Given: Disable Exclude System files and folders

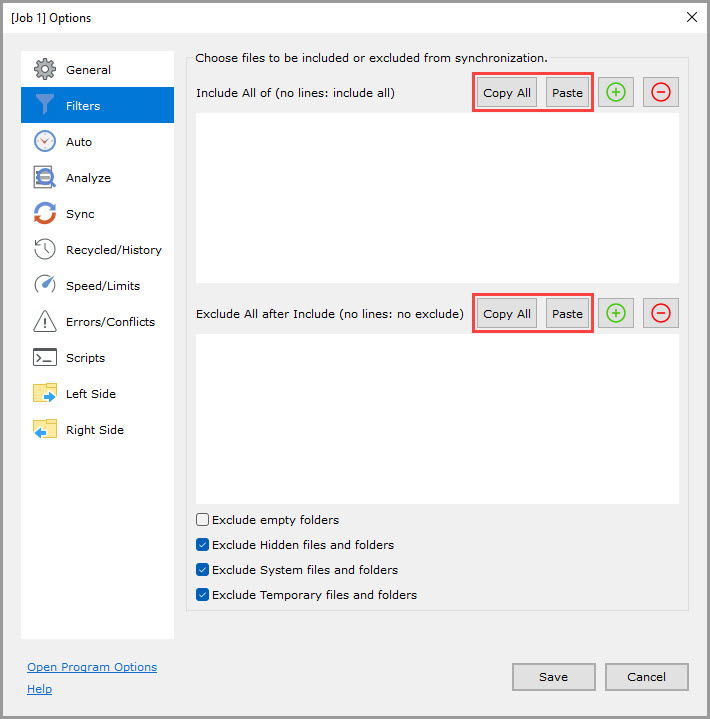Looking at the screenshot, I should tap(203, 570).
